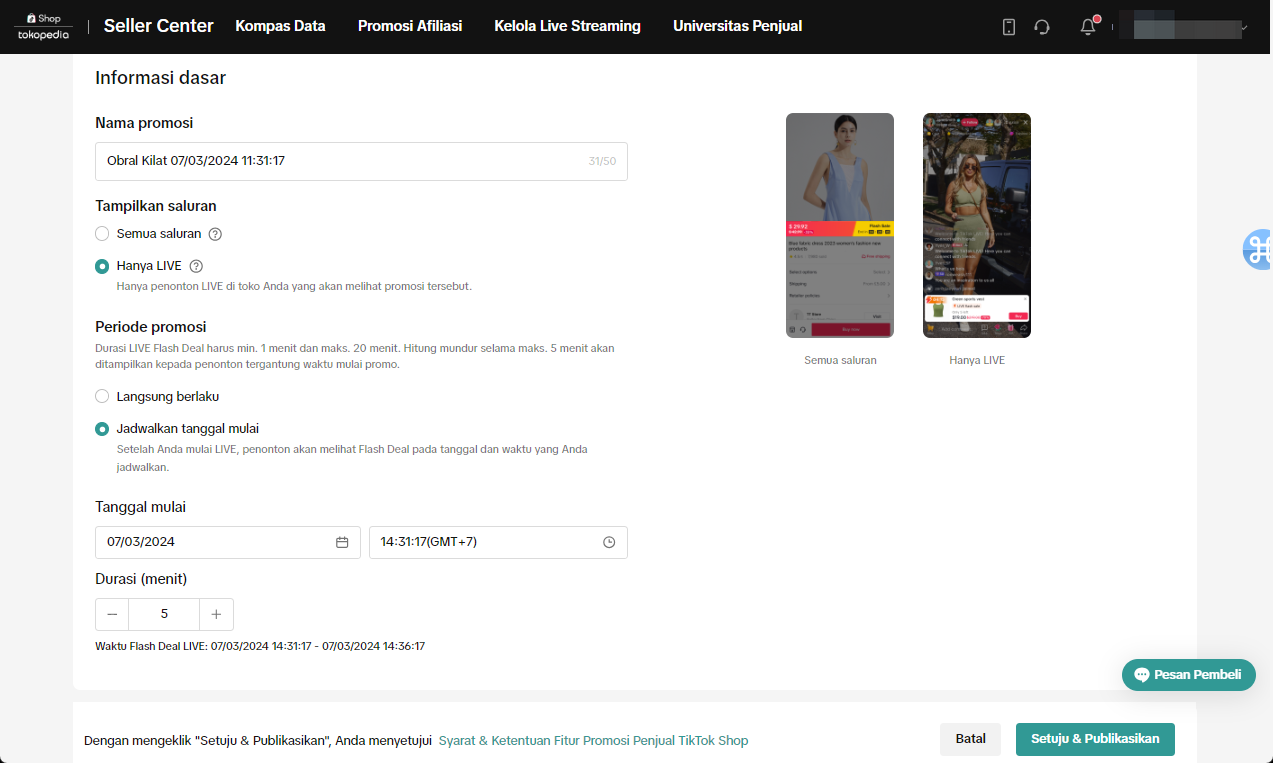Click the help icon beside Semua saluran

pyautogui.click(x=215, y=234)
